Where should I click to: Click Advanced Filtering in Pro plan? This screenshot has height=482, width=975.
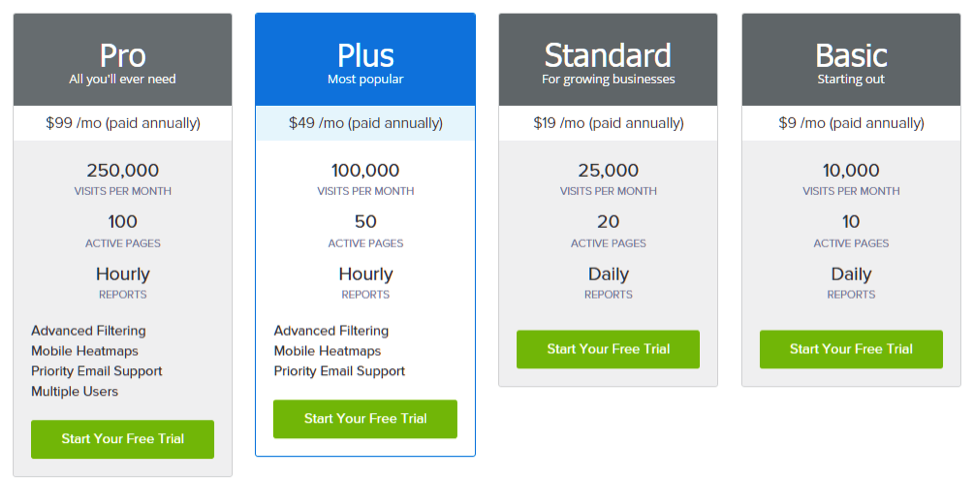[88, 331]
